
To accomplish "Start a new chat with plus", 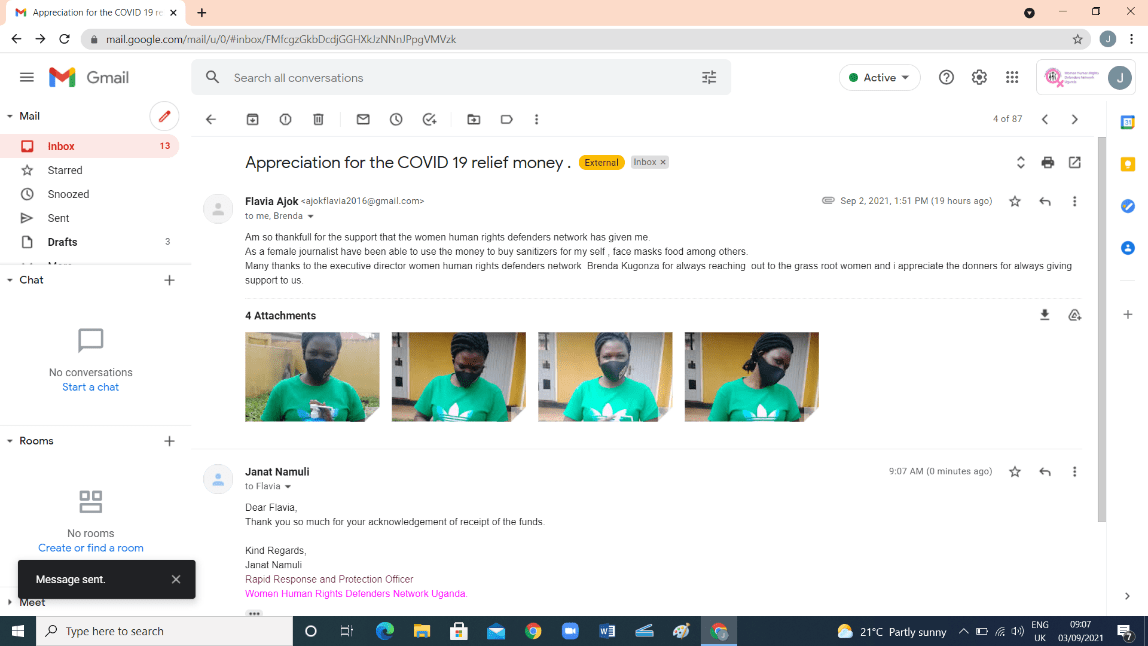I will pyautogui.click(x=169, y=281).
